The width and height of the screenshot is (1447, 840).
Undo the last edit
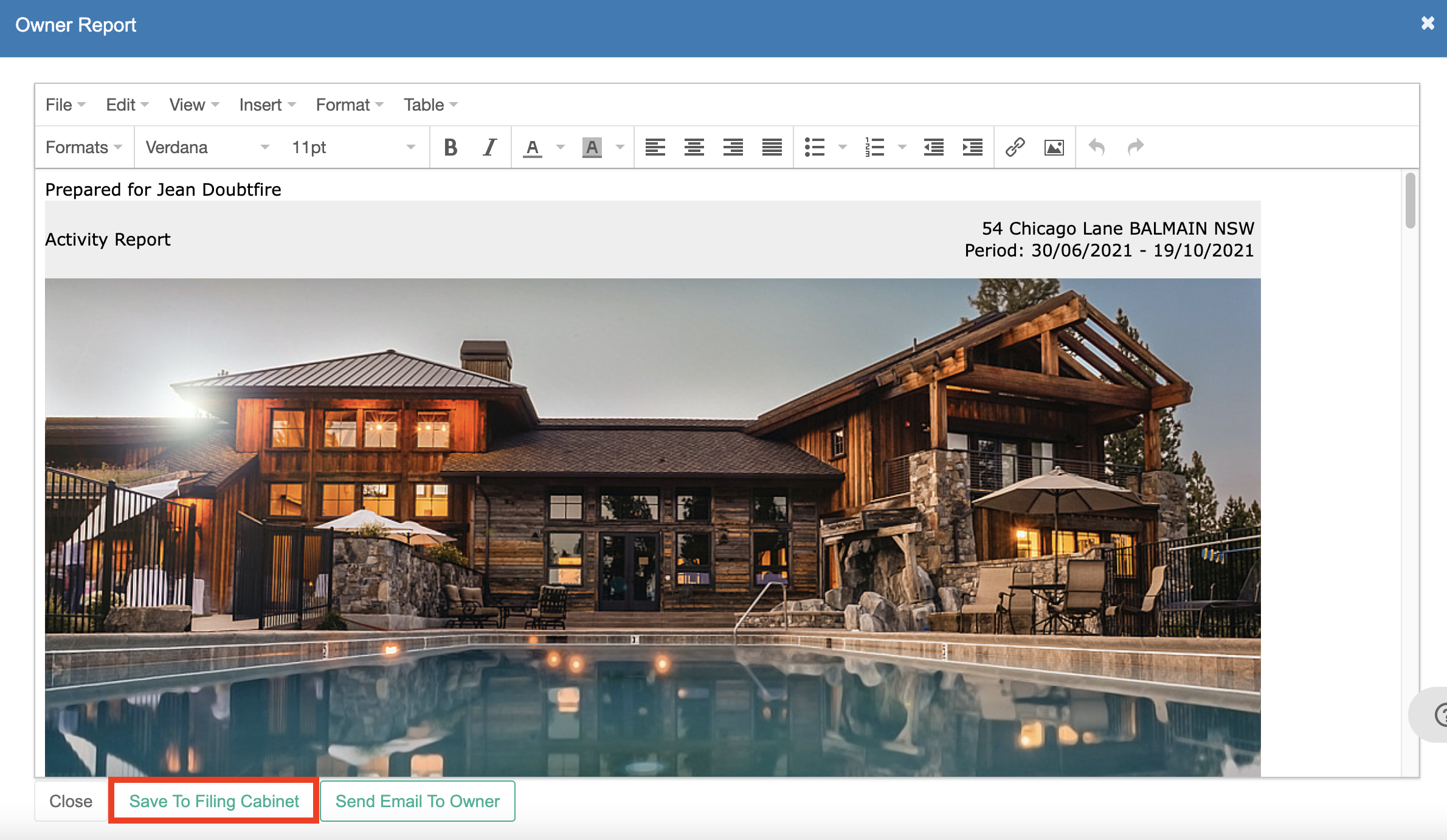click(x=1096, y=147)
